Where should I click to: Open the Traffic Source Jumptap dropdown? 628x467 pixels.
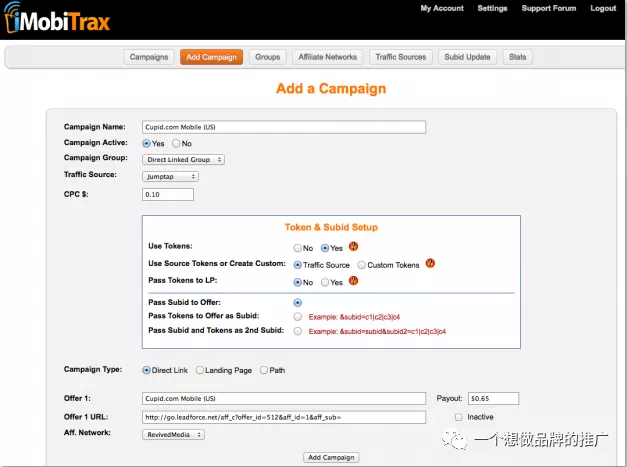170,177
